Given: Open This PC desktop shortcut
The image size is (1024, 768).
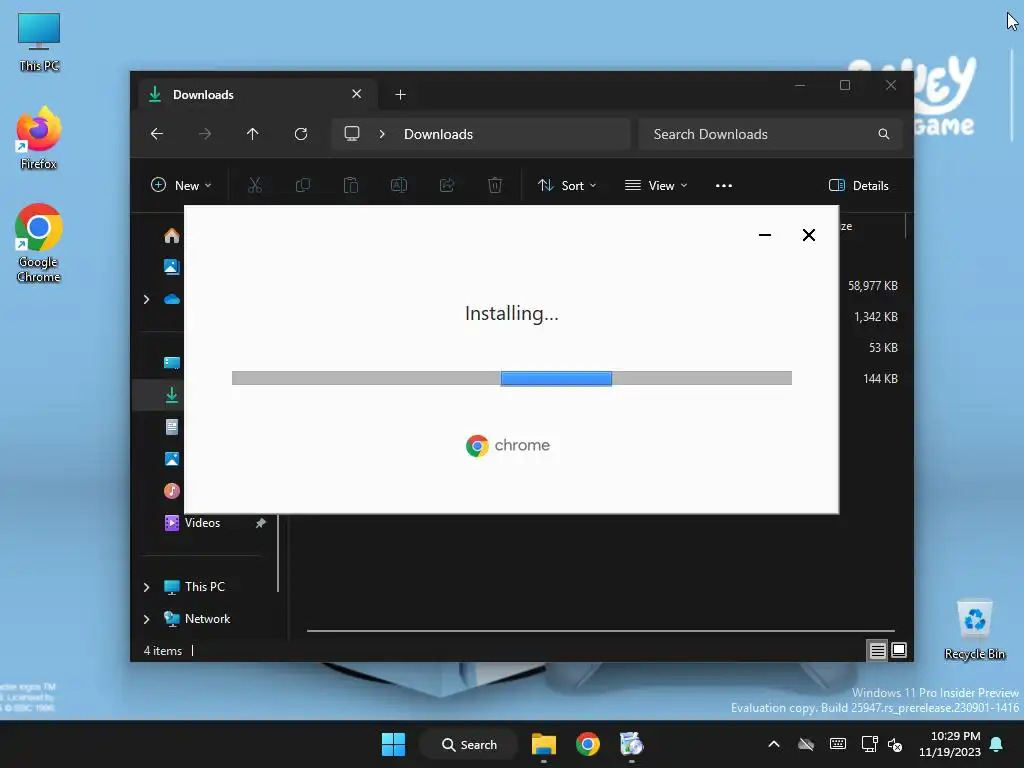Looking at the screenshot, I should pyautogui.click(x=39, y=42).
